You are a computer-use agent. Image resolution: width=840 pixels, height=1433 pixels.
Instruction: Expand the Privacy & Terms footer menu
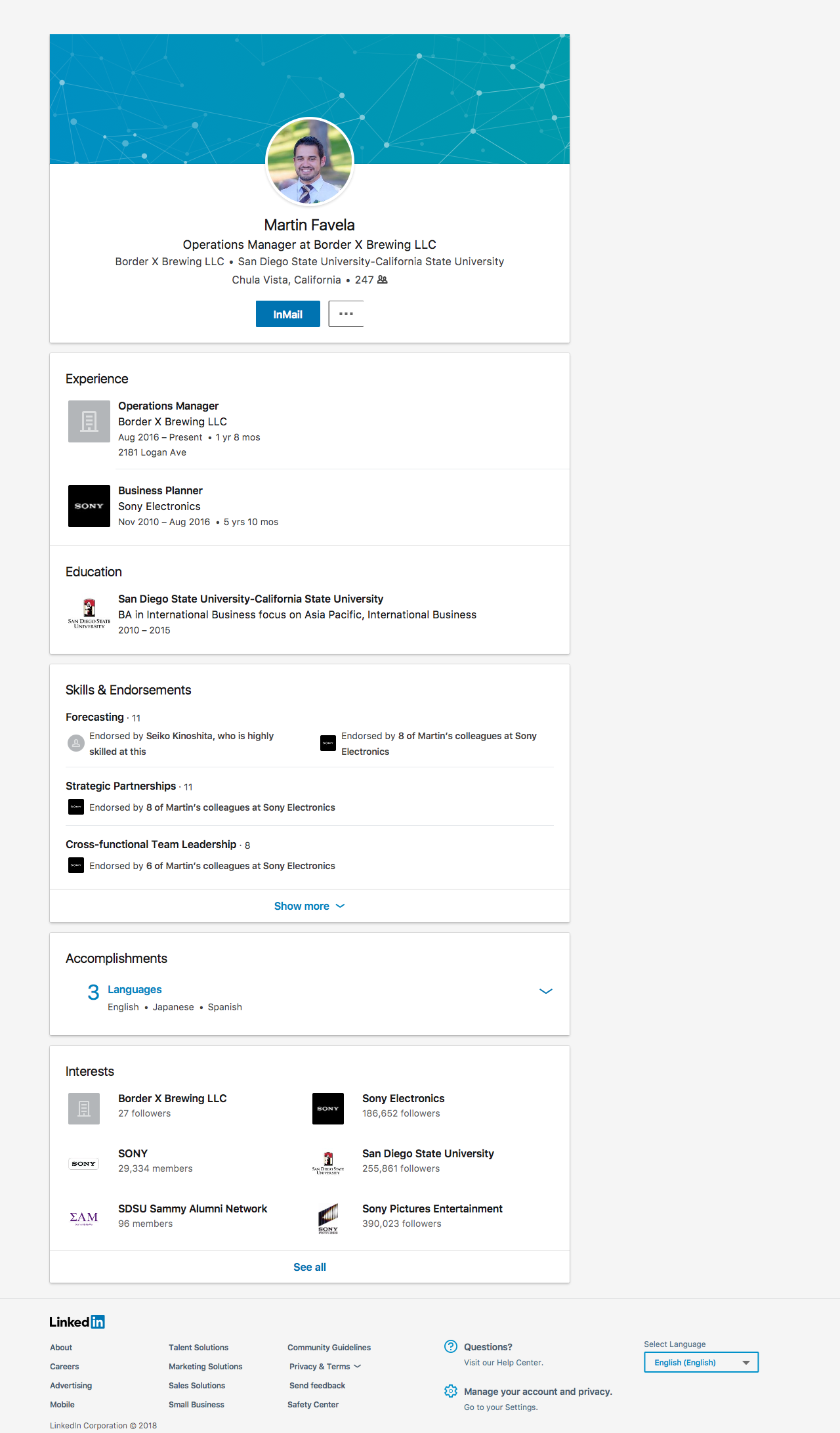[325, 1367]
